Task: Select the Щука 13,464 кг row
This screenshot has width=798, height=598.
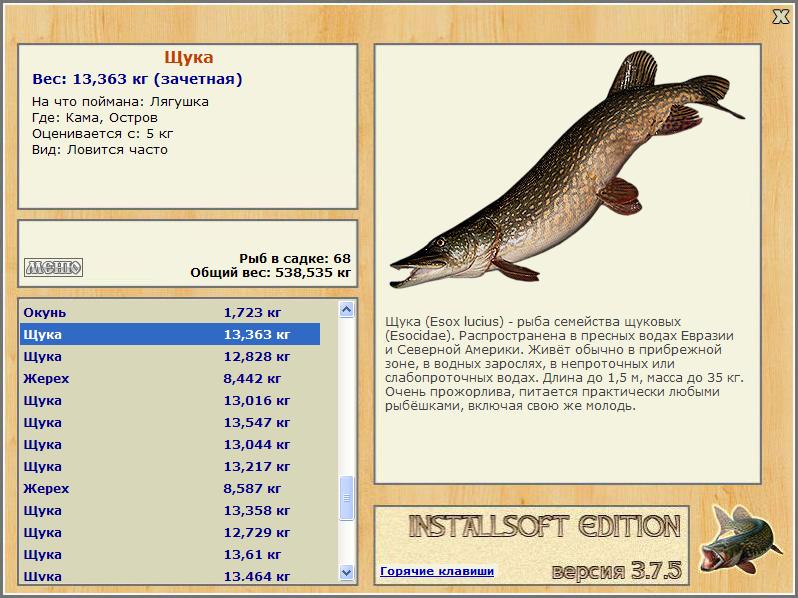Action: pos(170,576)
